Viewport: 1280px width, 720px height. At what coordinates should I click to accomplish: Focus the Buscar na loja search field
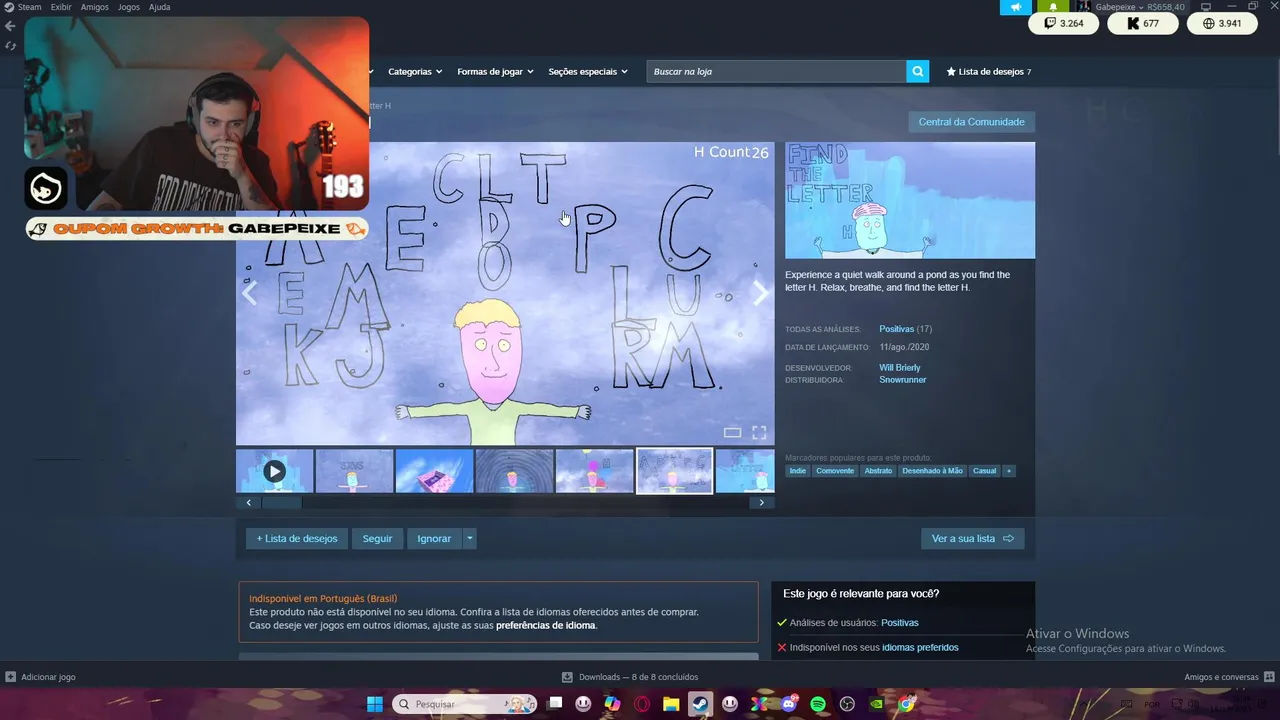(x=776, y=71)
